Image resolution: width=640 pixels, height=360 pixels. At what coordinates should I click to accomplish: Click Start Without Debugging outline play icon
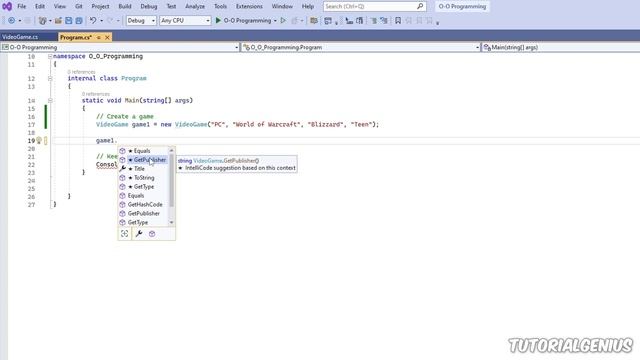[x=283, y=20]
